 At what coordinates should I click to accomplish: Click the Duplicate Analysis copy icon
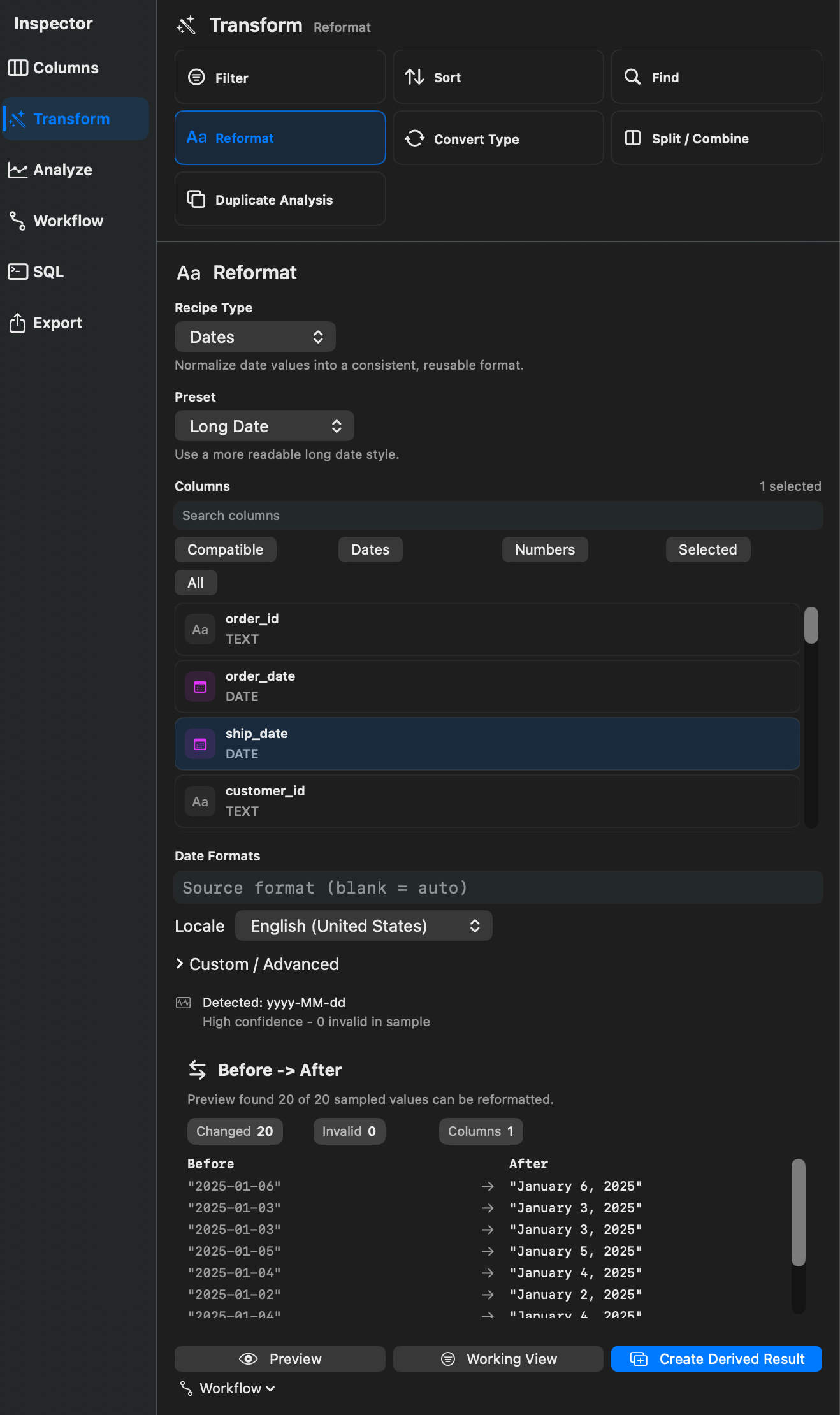tap(196, 199)
